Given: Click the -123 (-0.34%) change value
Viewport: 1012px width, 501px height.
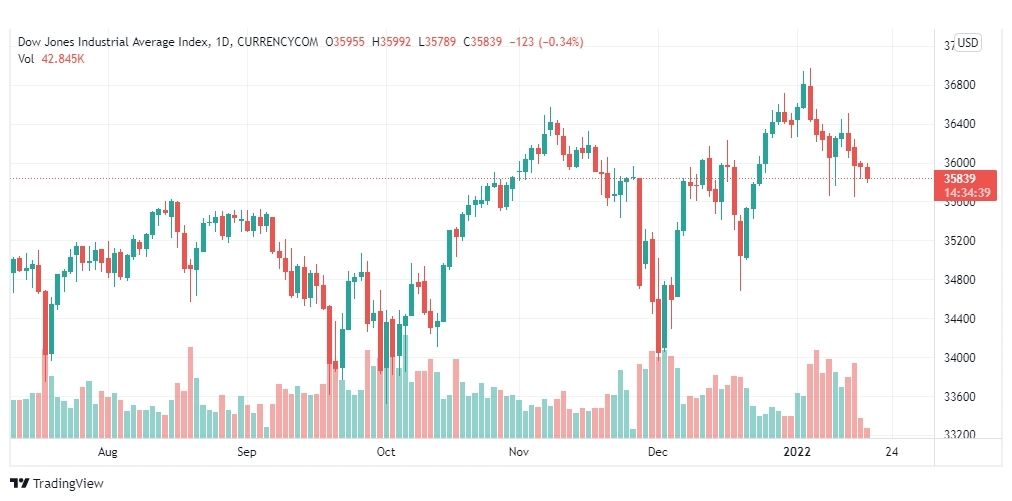Looking at the screenshot, I should coord(546,42).
